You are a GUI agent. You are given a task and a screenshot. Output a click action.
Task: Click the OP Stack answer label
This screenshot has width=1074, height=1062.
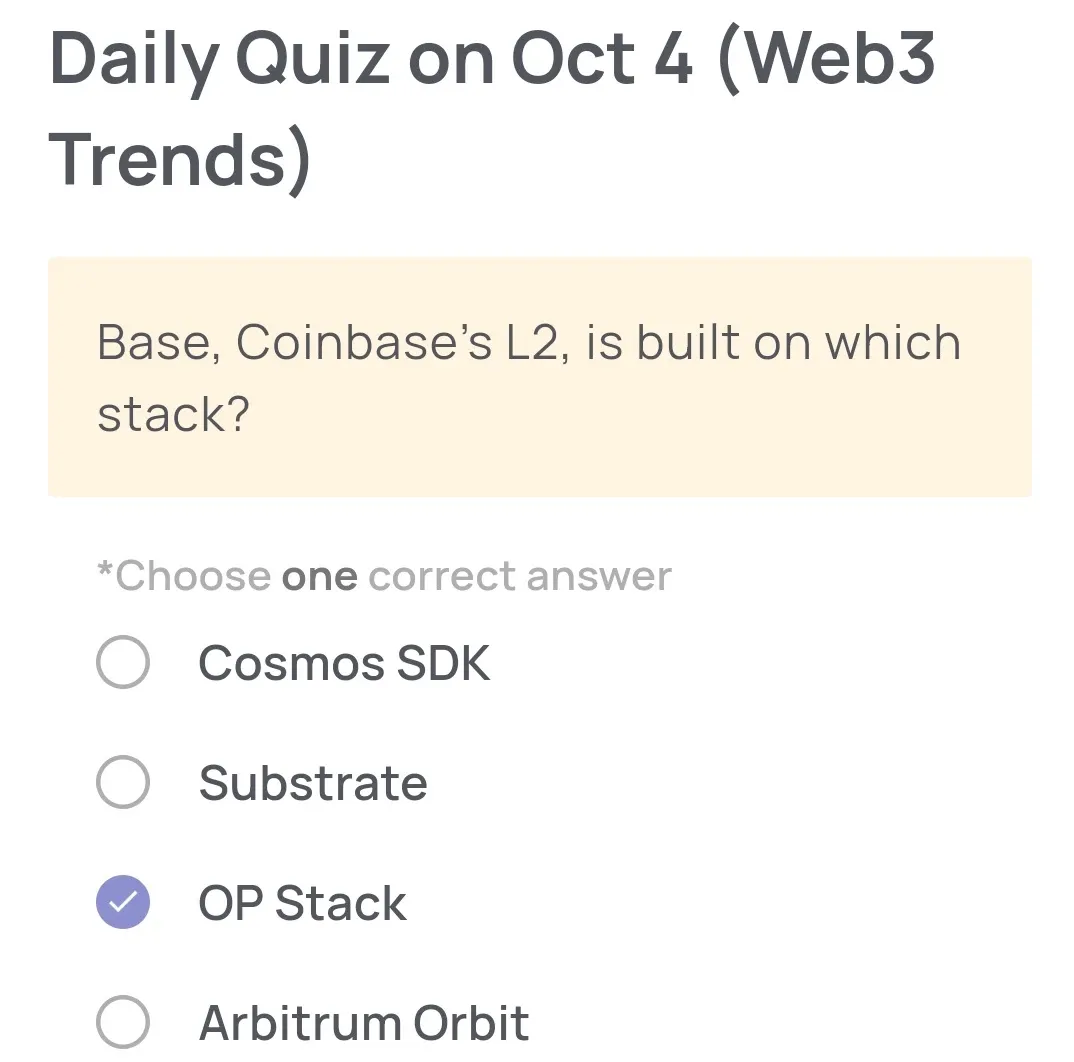pos(302,903)
